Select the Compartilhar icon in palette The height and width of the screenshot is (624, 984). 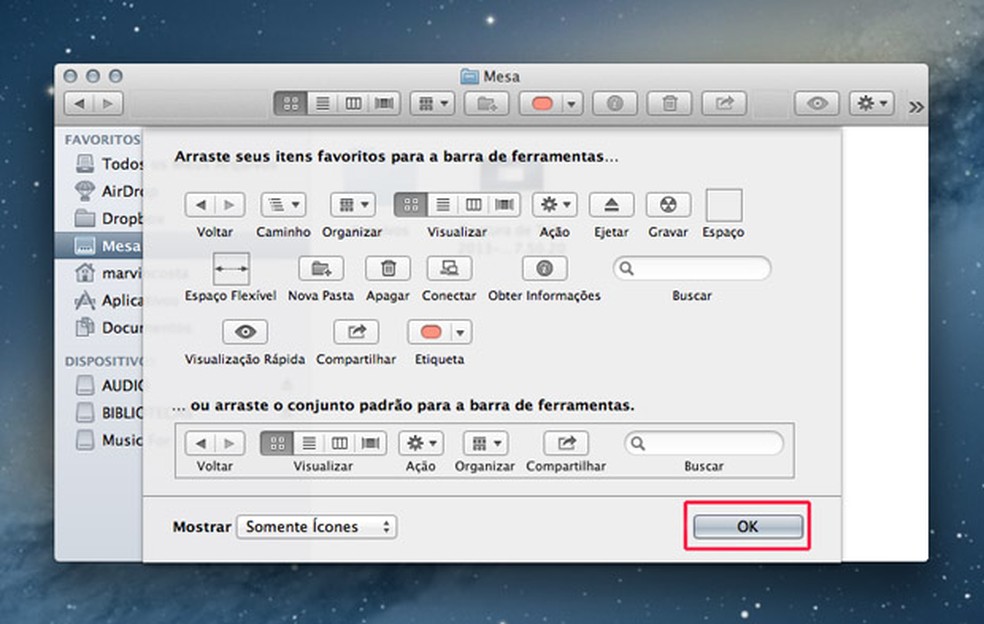[x=356, y=332]
